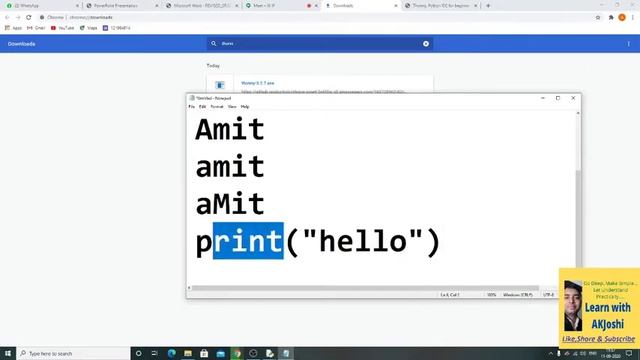The image size is (640, 360).
Task: Open the Mail app from the taskbar
Action: coord(220,353)
